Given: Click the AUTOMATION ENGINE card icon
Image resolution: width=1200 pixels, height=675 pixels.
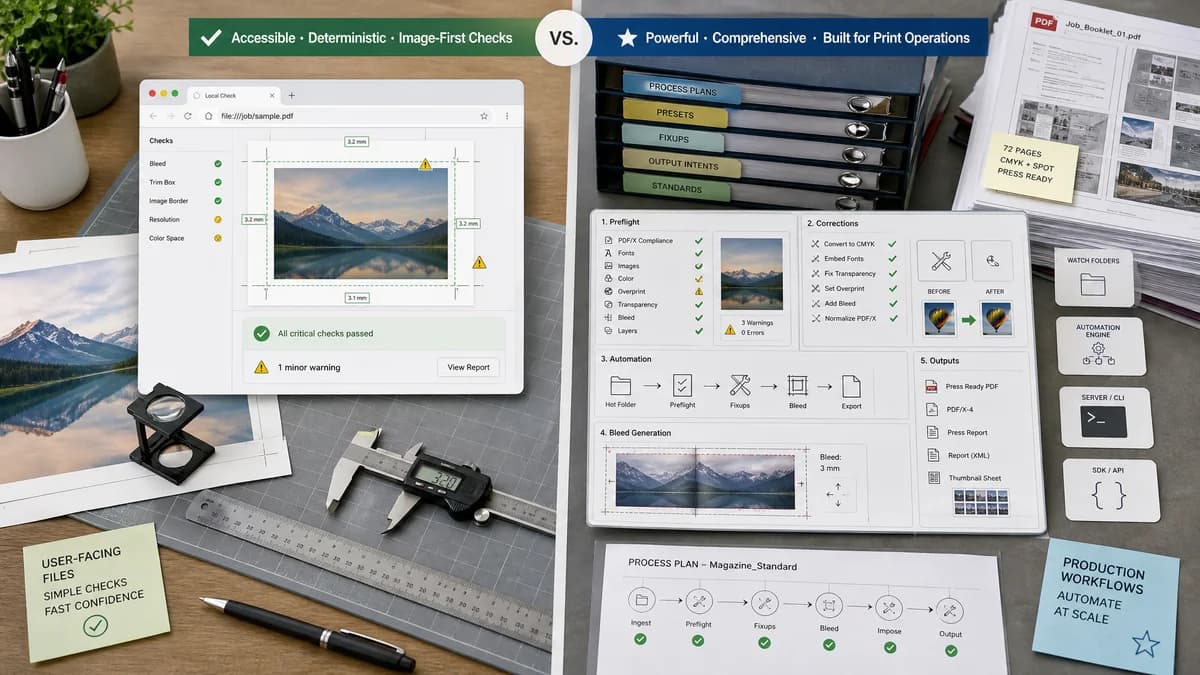Looking at the screenshot, I should [1098, 353].
